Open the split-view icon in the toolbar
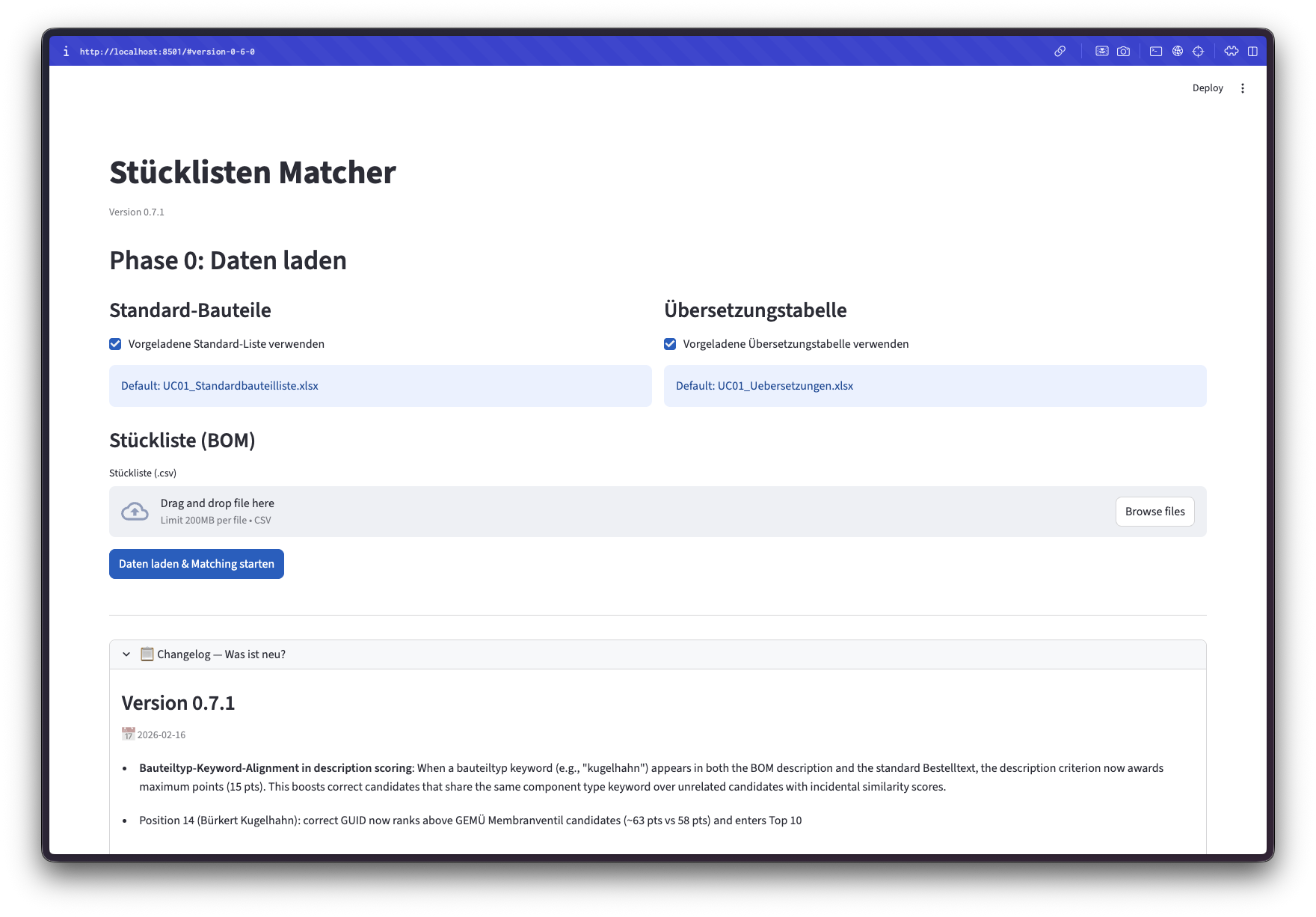This screenshot has width=1316, height=917. 1253,51
